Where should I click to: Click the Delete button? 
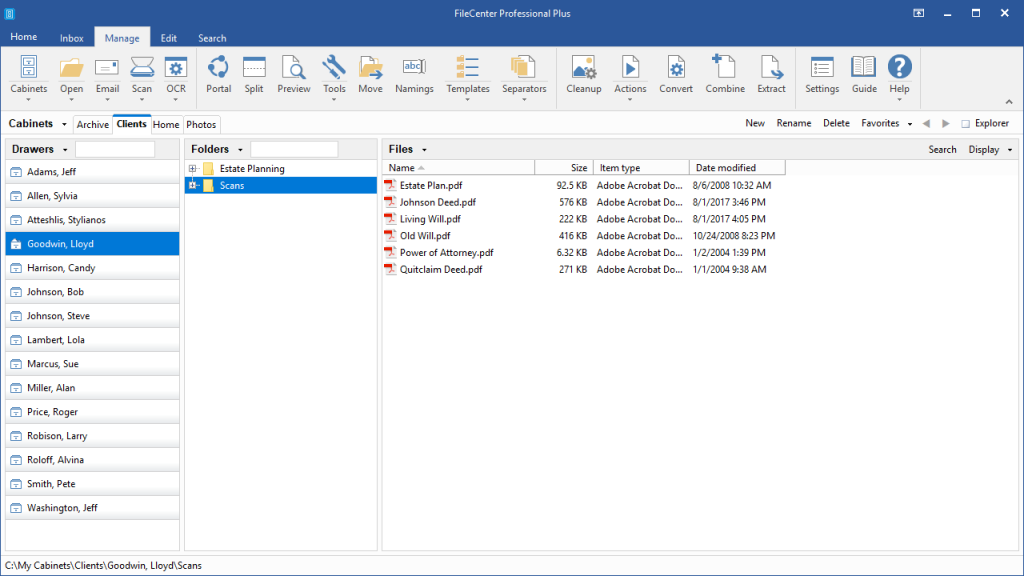coord(836,123)
